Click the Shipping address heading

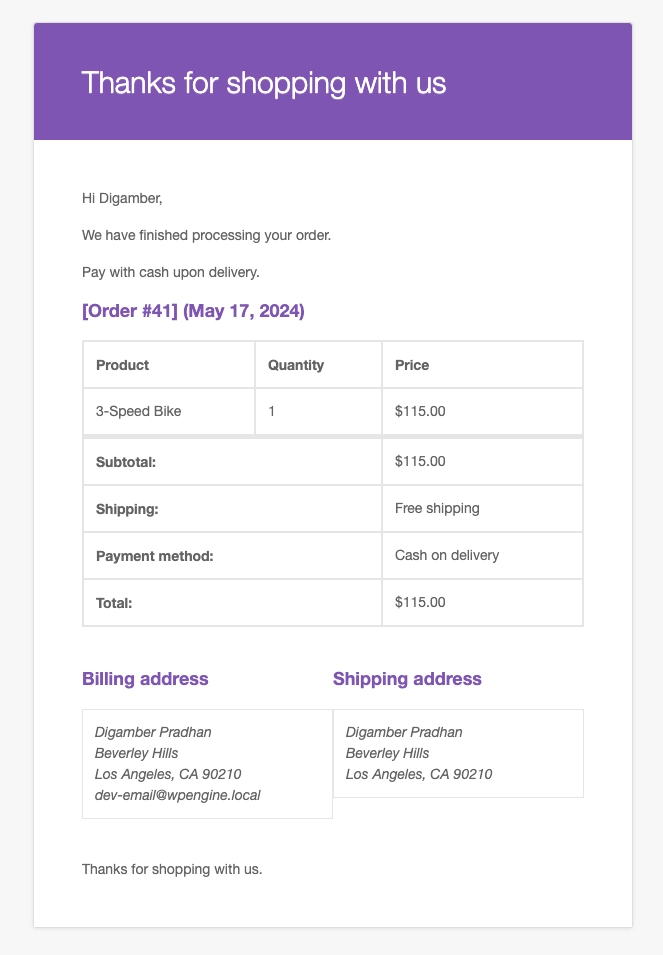407,679
